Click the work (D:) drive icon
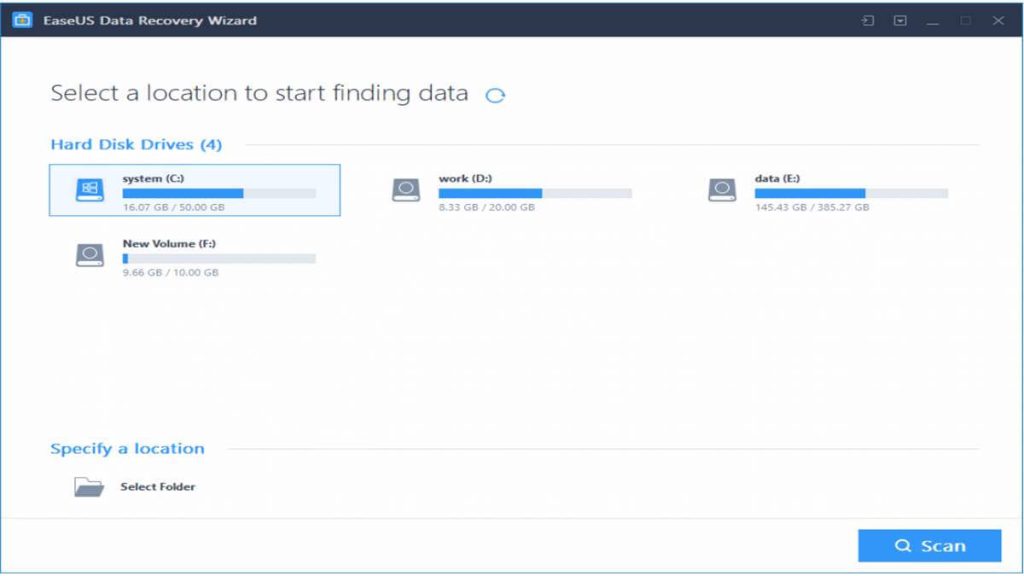 coord(407,189)
